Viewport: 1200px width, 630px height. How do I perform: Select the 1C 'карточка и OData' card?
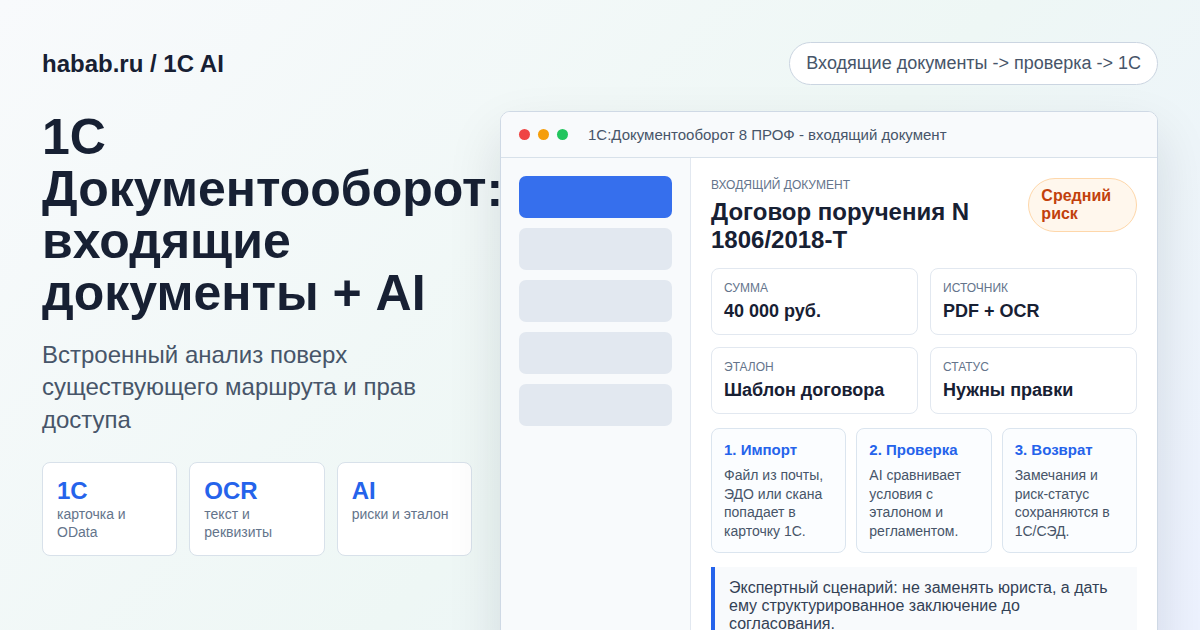coord(109,509)
